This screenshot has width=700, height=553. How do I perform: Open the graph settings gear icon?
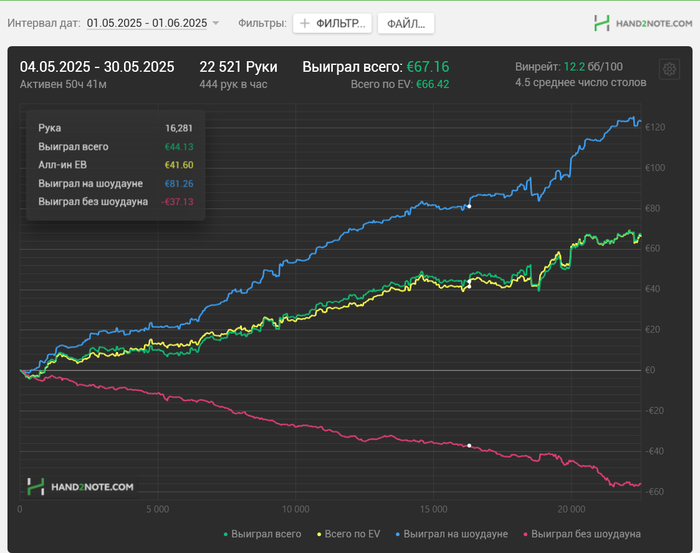(x=669, y=69)
